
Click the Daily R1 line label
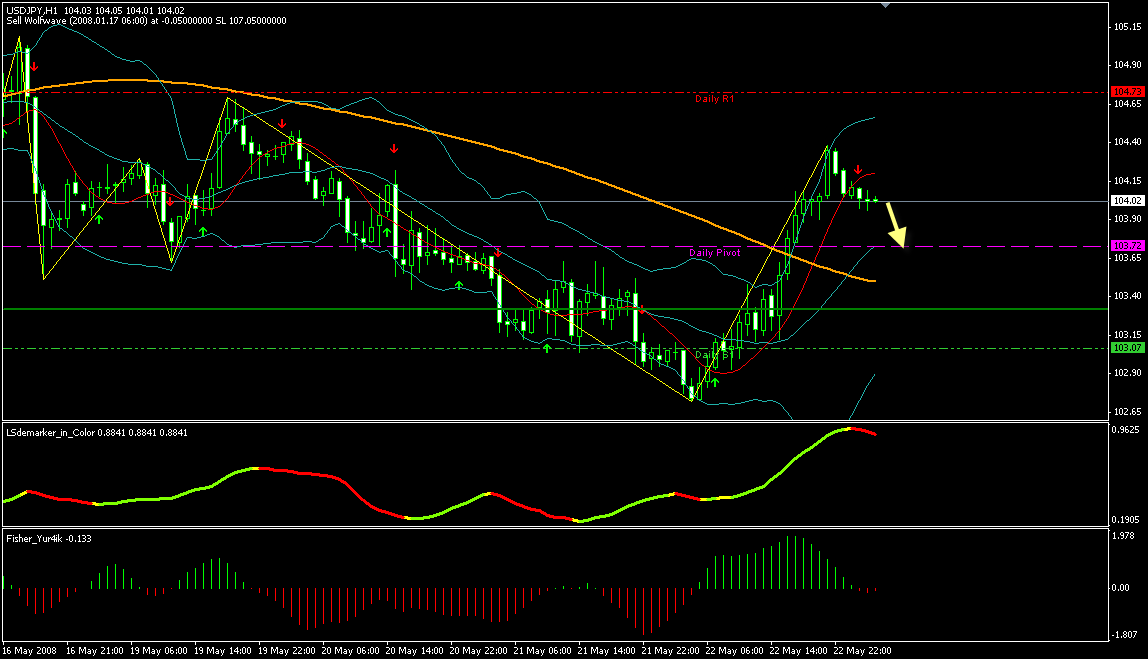[715, 99]
